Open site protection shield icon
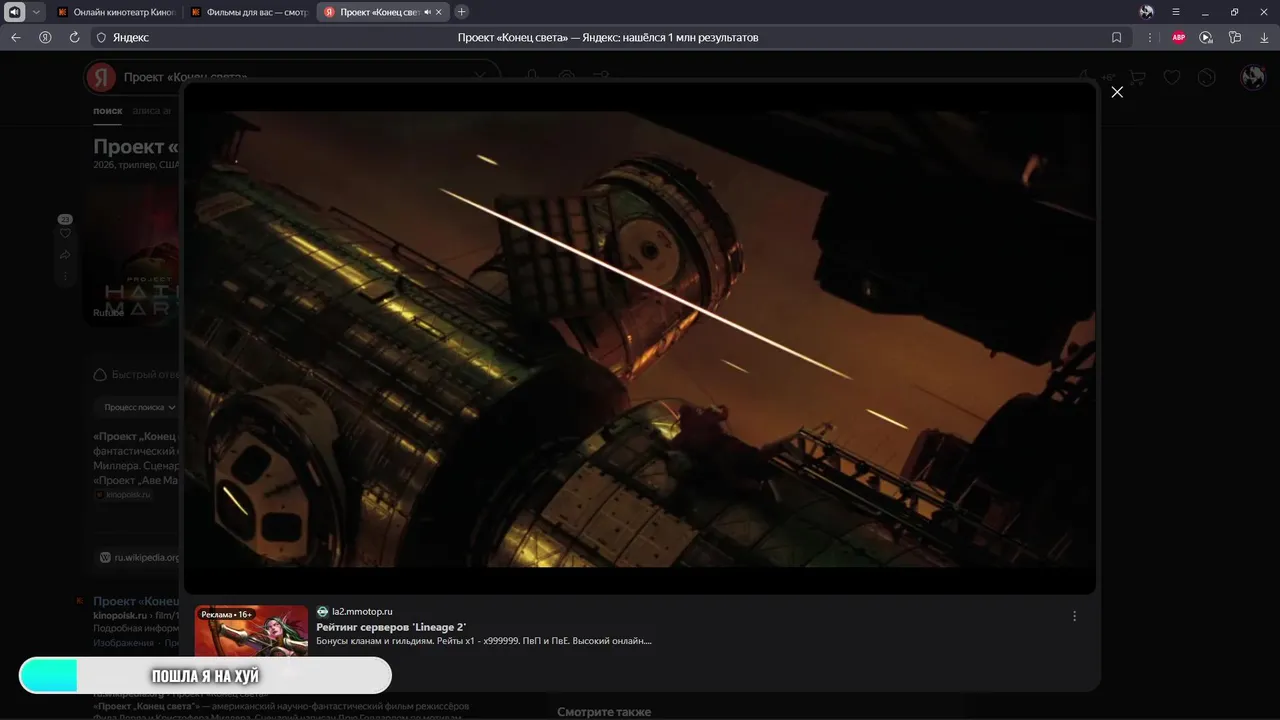 tap(101, 37)
